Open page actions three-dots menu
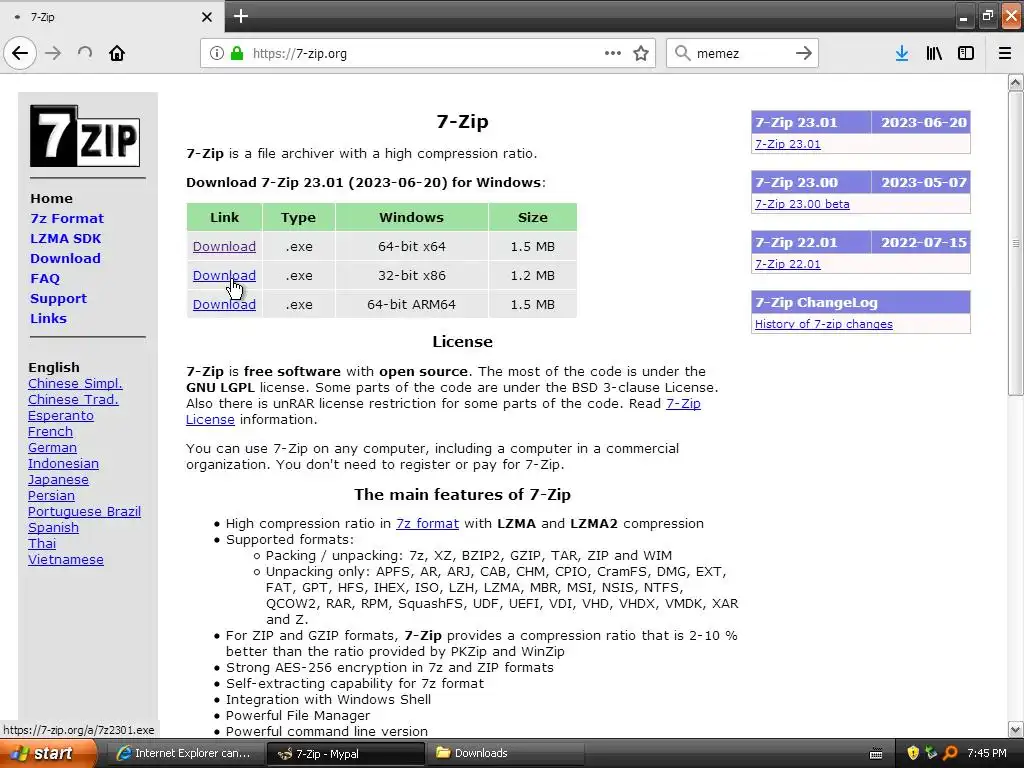The image size is (1024, 768). point(613,53)
